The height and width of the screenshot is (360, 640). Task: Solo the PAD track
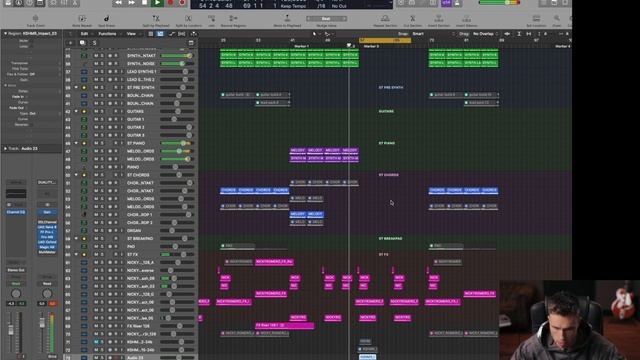pyautogui.click(x=102, y=247)
